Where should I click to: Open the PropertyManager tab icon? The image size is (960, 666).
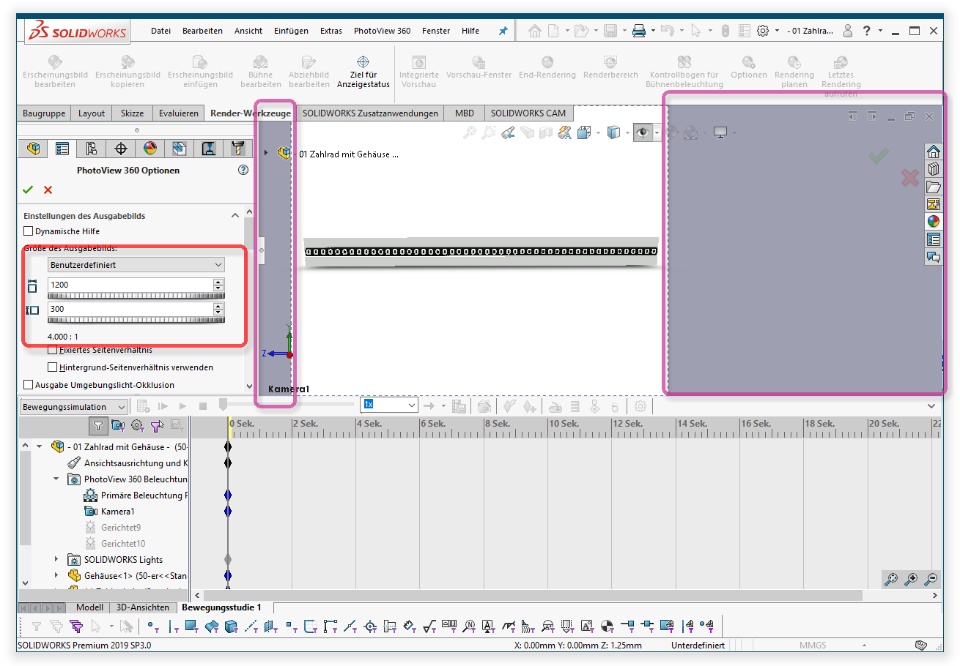[x=62, y=148]
